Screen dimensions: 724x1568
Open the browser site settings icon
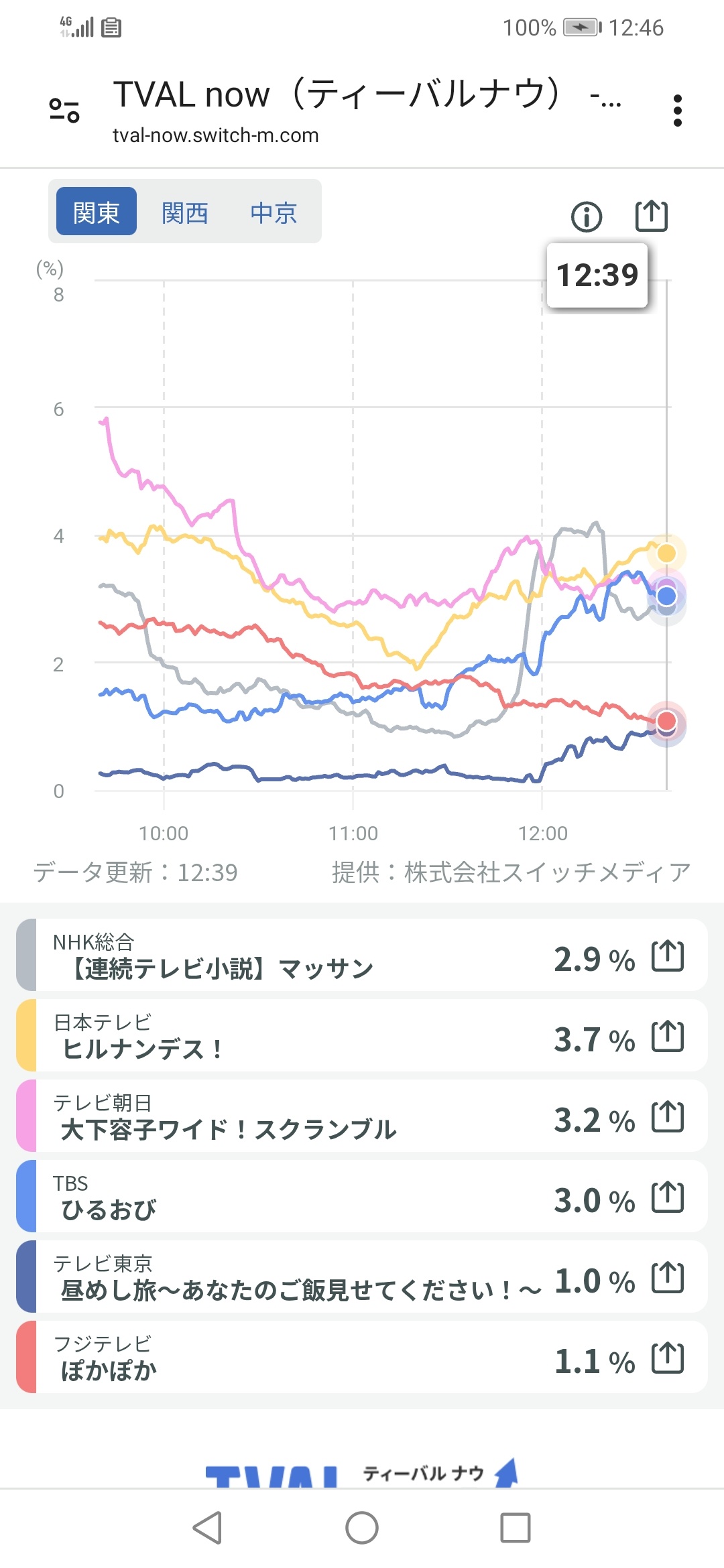click(64, 110)
